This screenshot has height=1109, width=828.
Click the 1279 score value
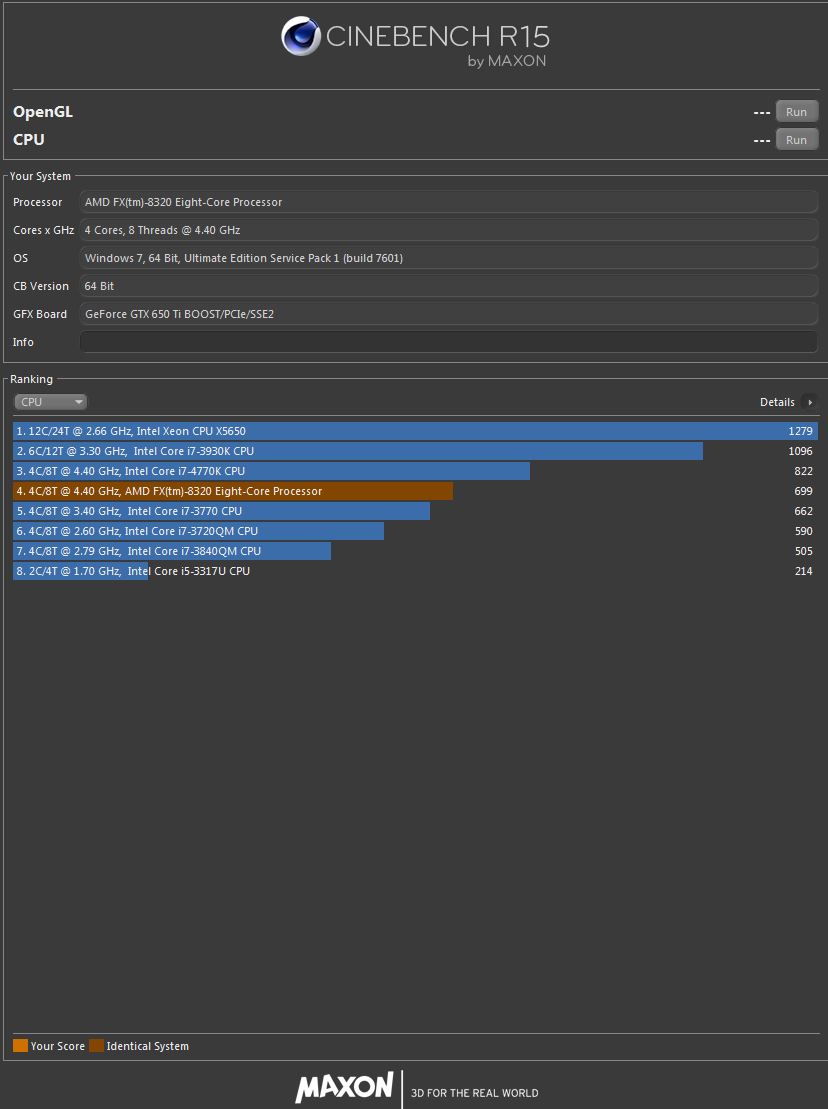pos(800,431)
